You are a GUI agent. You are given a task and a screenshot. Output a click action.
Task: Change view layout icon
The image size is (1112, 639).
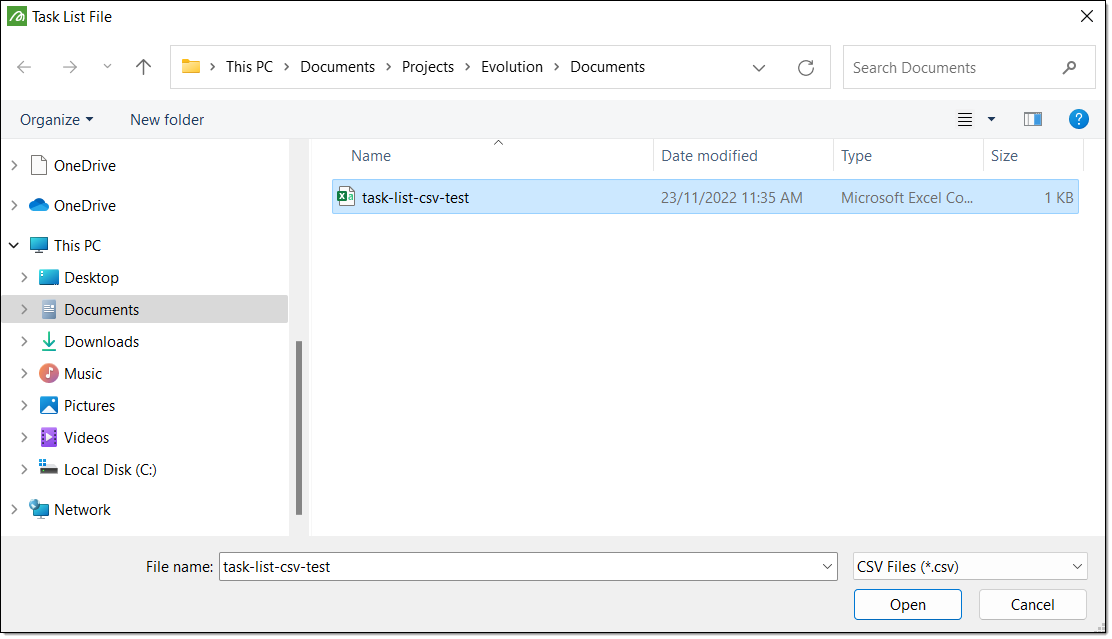tap(964, 119)
